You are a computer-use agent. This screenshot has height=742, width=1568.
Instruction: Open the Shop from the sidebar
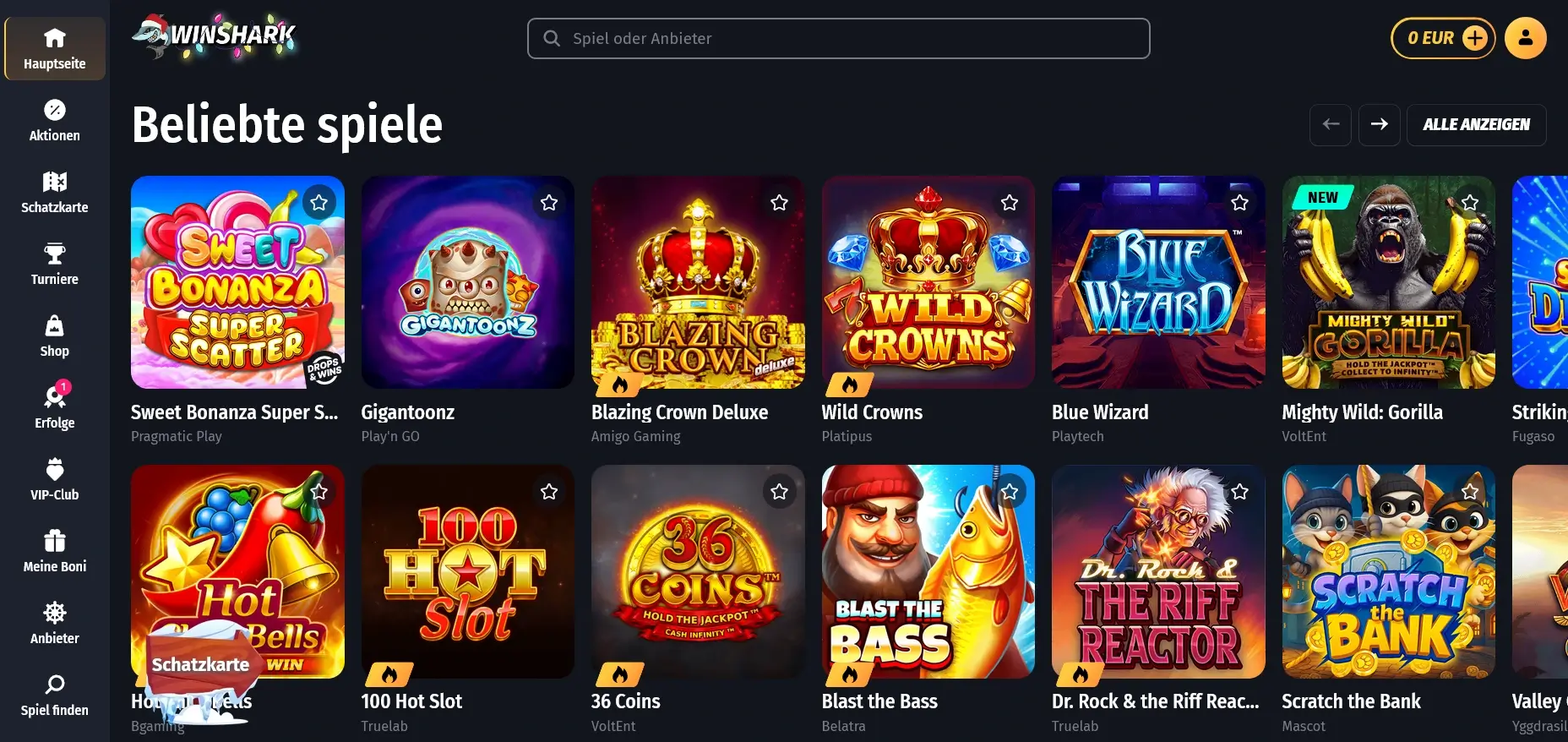pos(54,336)
